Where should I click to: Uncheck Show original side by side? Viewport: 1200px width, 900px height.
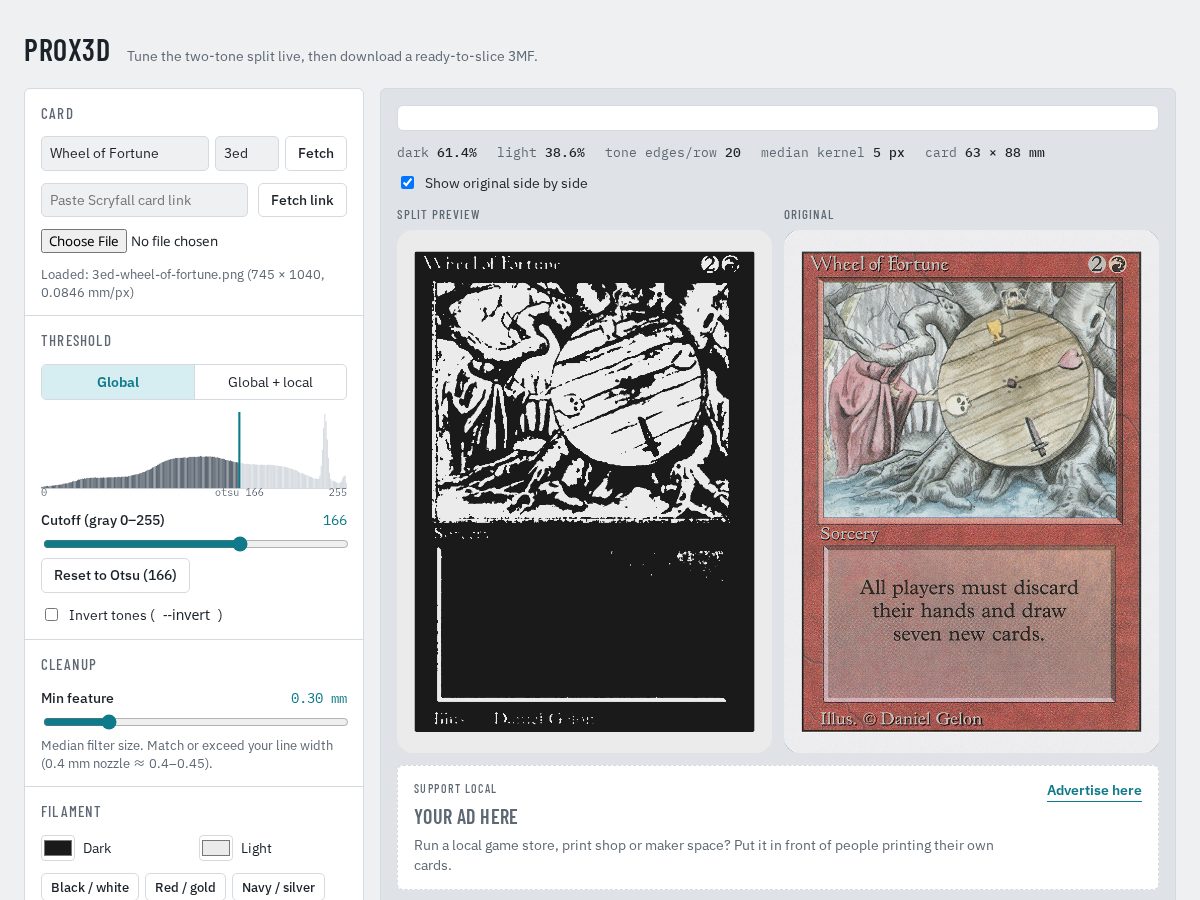(407, 183)
